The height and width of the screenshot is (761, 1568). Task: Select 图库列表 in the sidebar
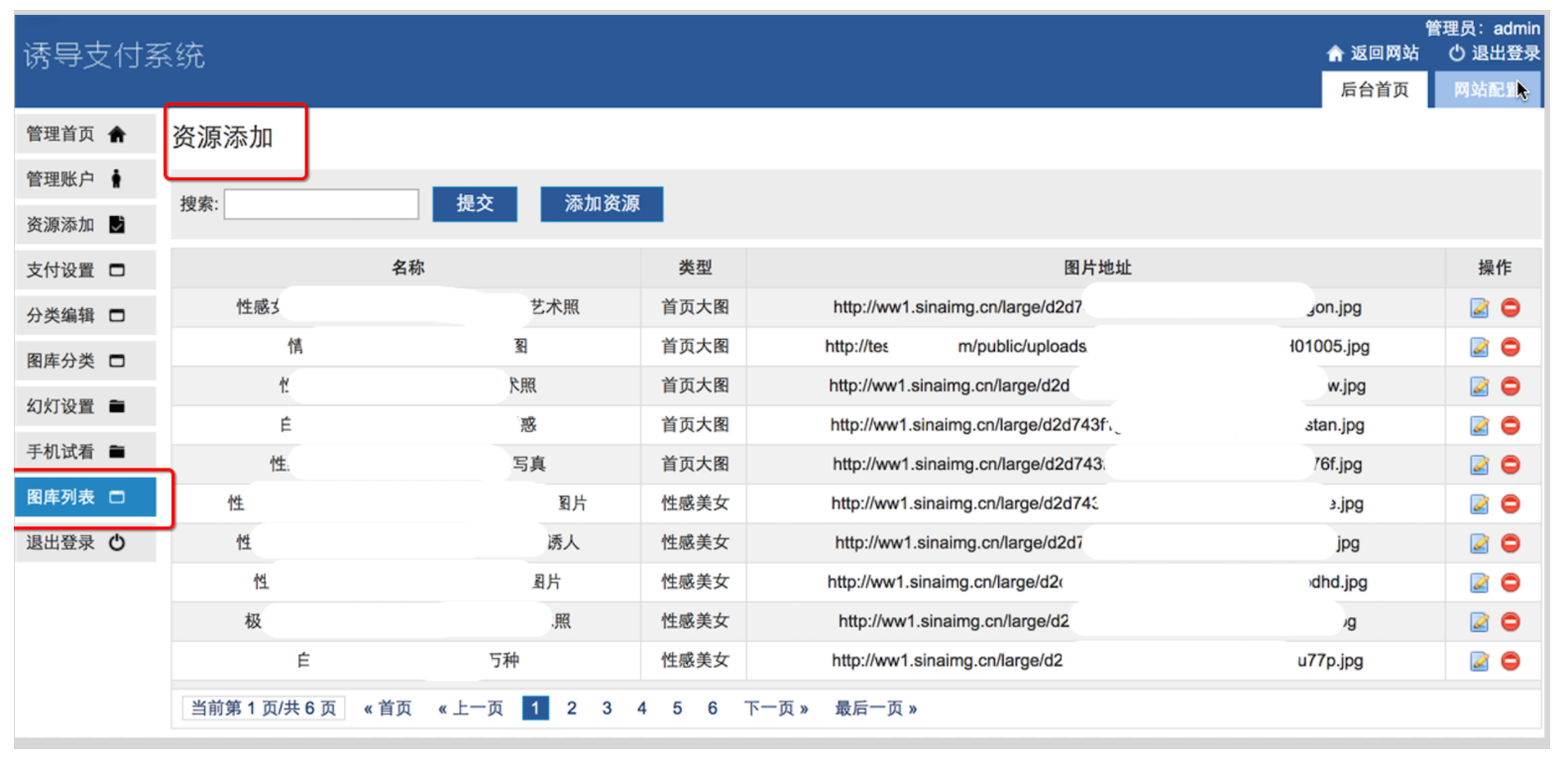[85, 496]
